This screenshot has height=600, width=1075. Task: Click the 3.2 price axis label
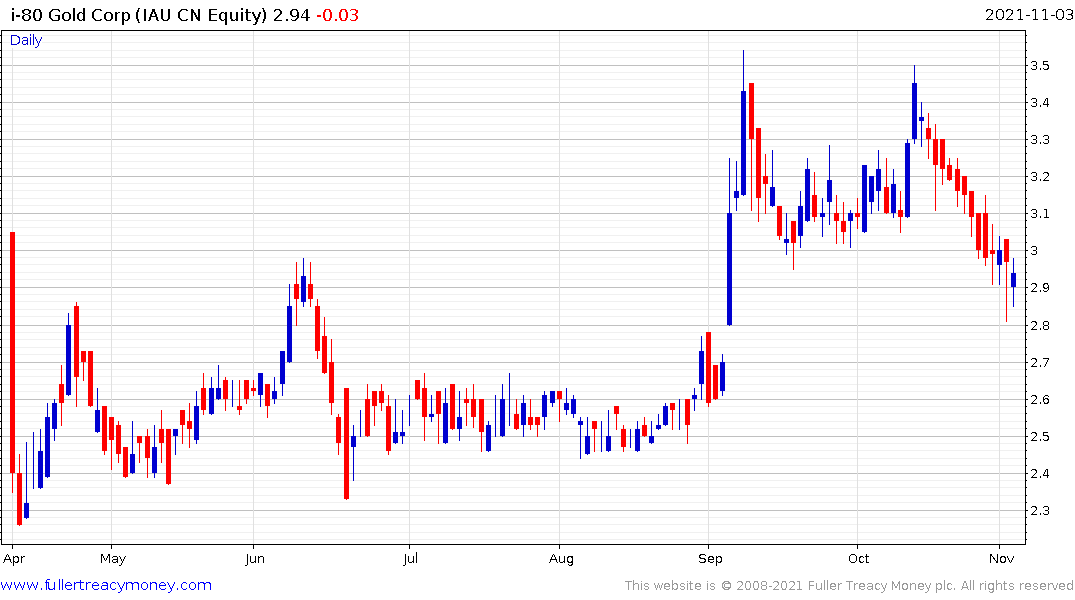pos(1040,177)
